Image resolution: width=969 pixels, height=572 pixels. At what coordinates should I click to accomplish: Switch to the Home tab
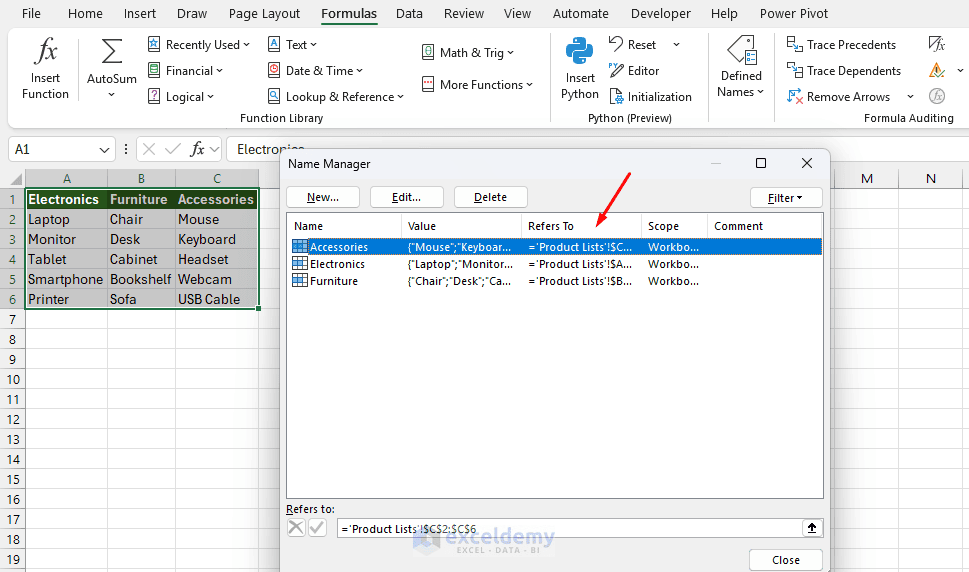(85, 14)
